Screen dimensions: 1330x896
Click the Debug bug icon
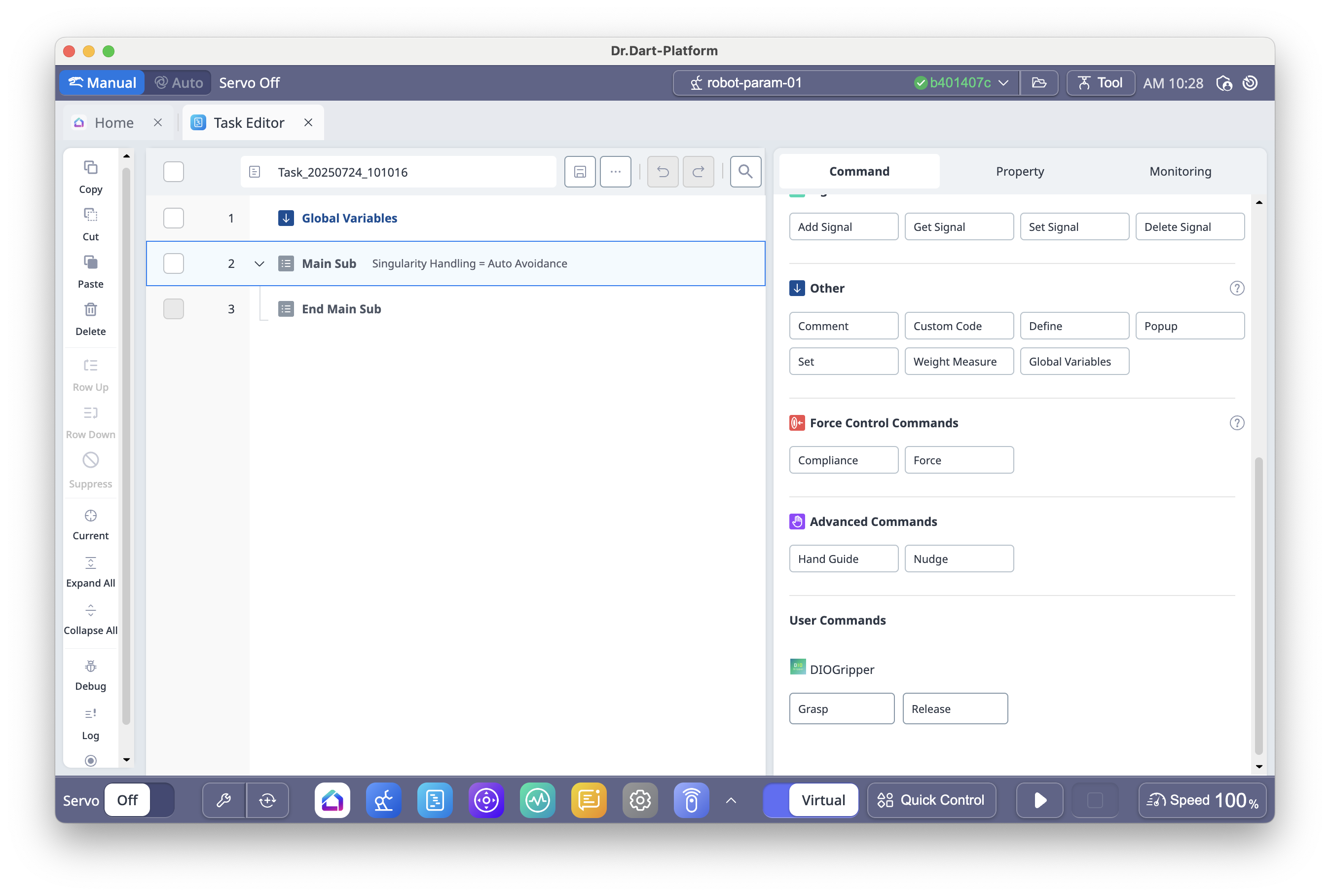coord(90,666)
